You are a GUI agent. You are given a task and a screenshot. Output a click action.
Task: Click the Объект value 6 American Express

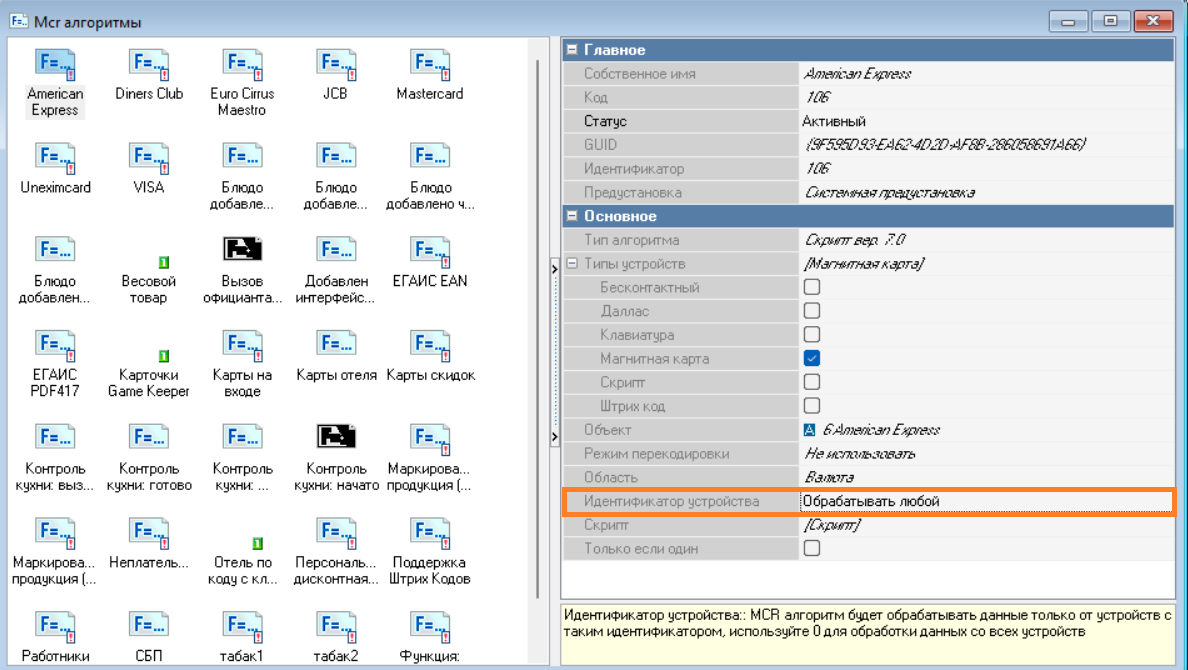(x=880, y=430)
